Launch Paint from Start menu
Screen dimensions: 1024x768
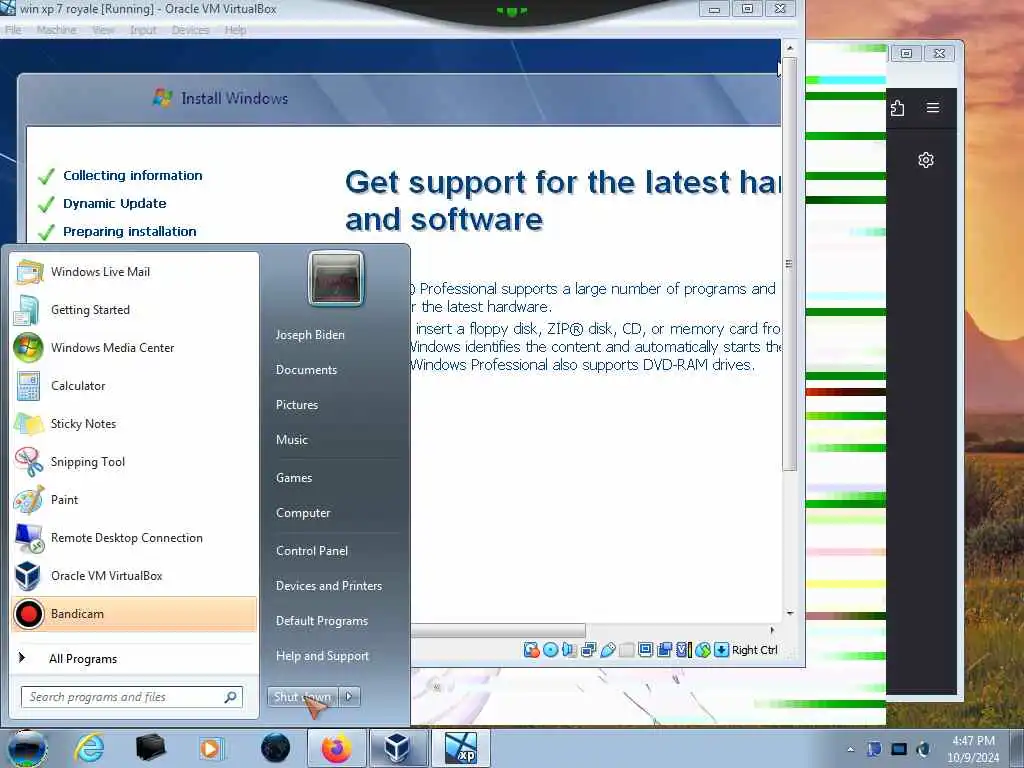(134, 500)
